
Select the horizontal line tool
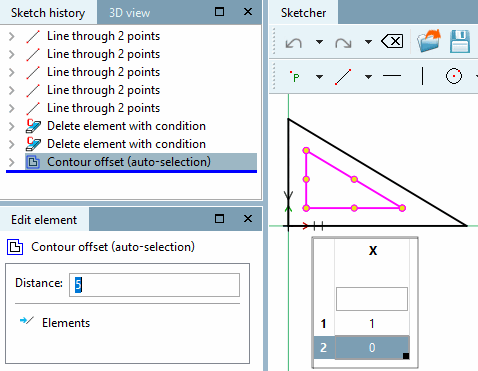pos(392,76)
